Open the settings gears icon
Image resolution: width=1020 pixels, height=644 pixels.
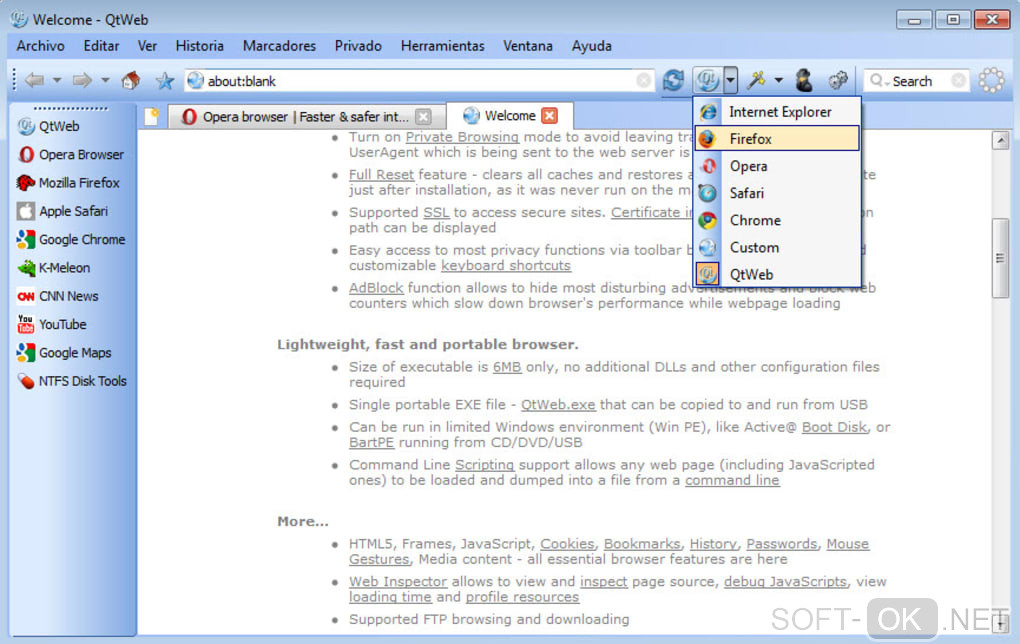tap(838, 81)
